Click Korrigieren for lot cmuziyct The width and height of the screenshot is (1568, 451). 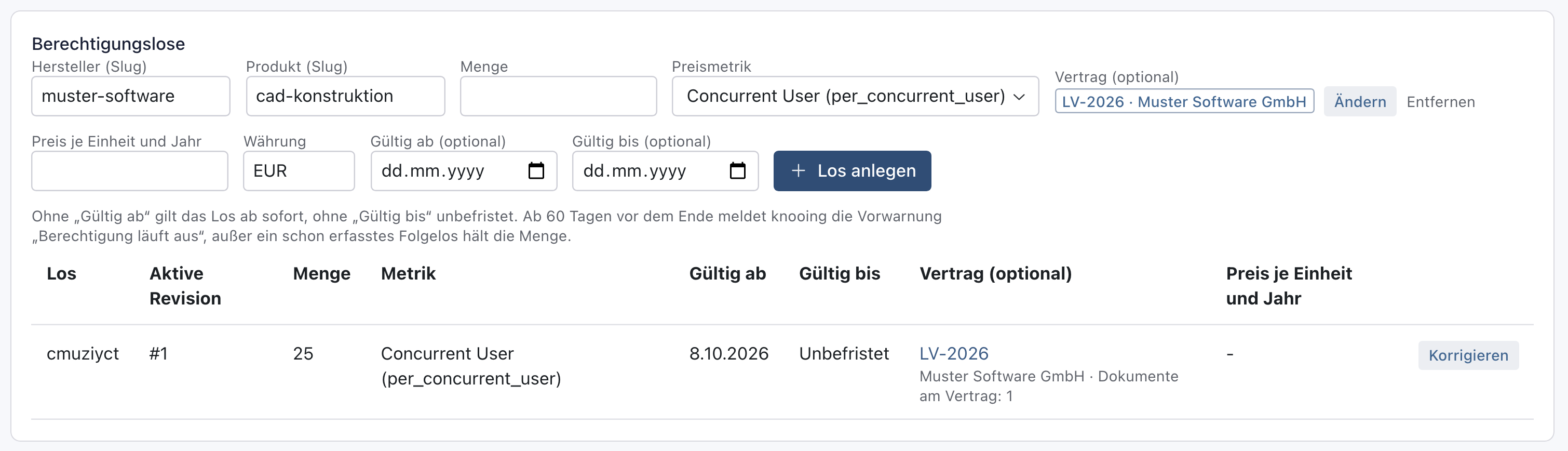[x=1468, y=355]
